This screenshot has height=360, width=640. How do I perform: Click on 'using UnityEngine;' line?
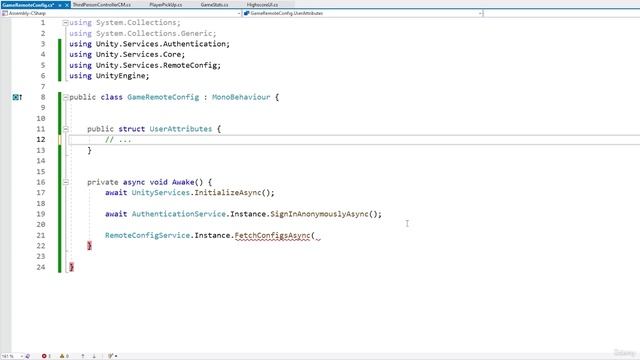pyautogui.click(x=109, y=76)
